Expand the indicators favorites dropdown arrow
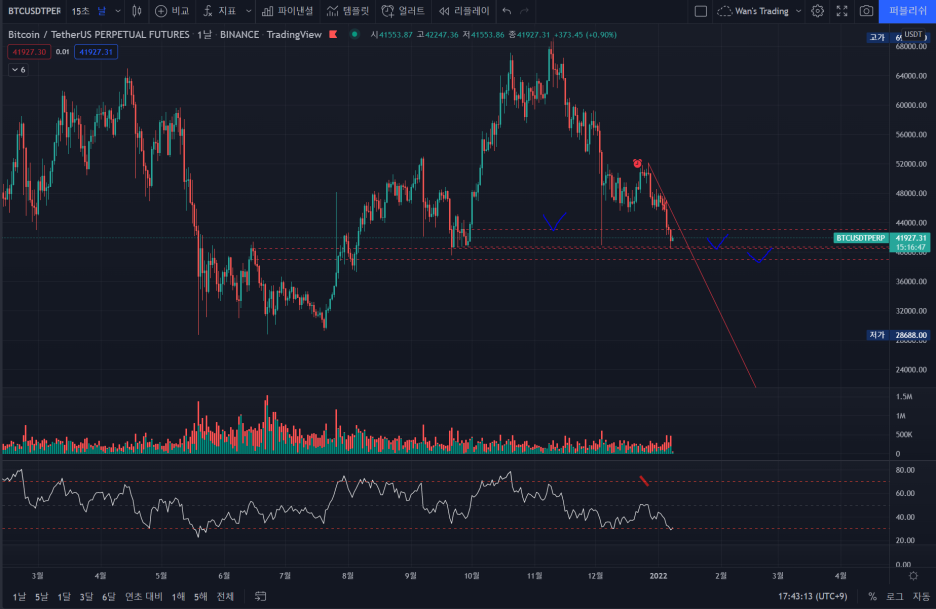This screenshot has height=609, width=936. point(248,11)
